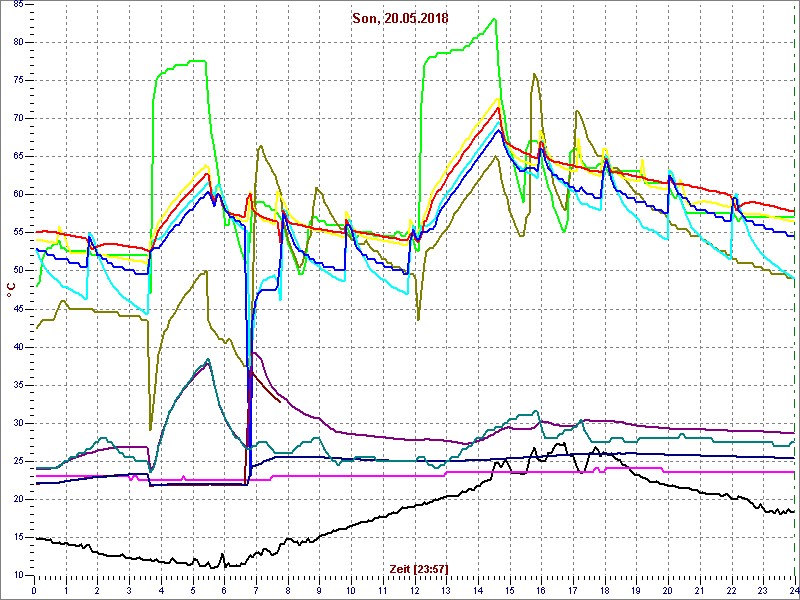Screen dimensions: 800x600
Task: Click hour 10 on the time axis
Action: pyautogui.click(x=351, y=590)
